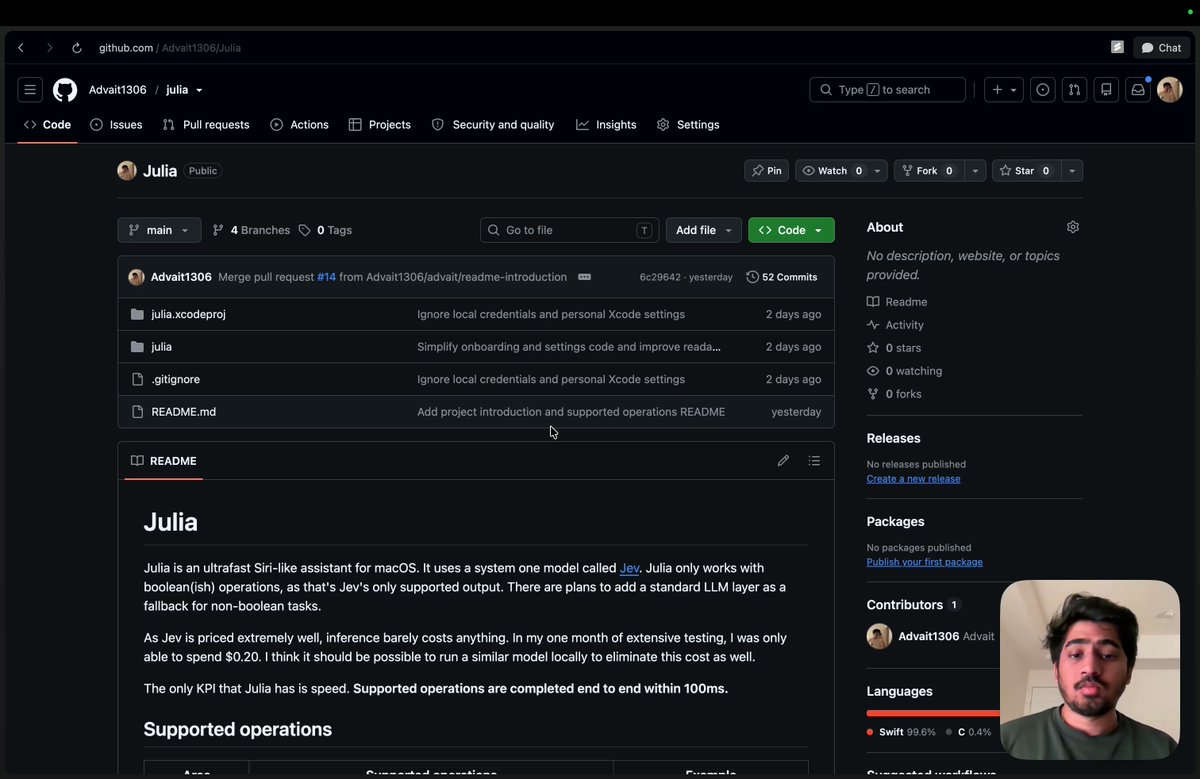Expand the dropdown arrow next to Star
1200x779 pixels.
pos(1072,171)
